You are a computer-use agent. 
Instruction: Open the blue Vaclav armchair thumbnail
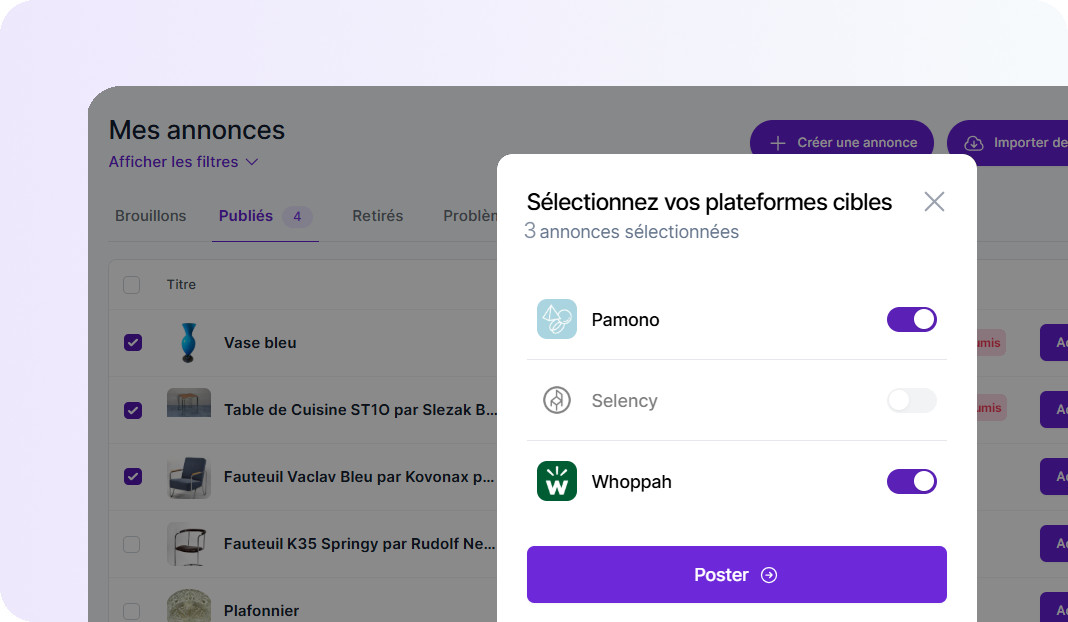pos(188,477)
